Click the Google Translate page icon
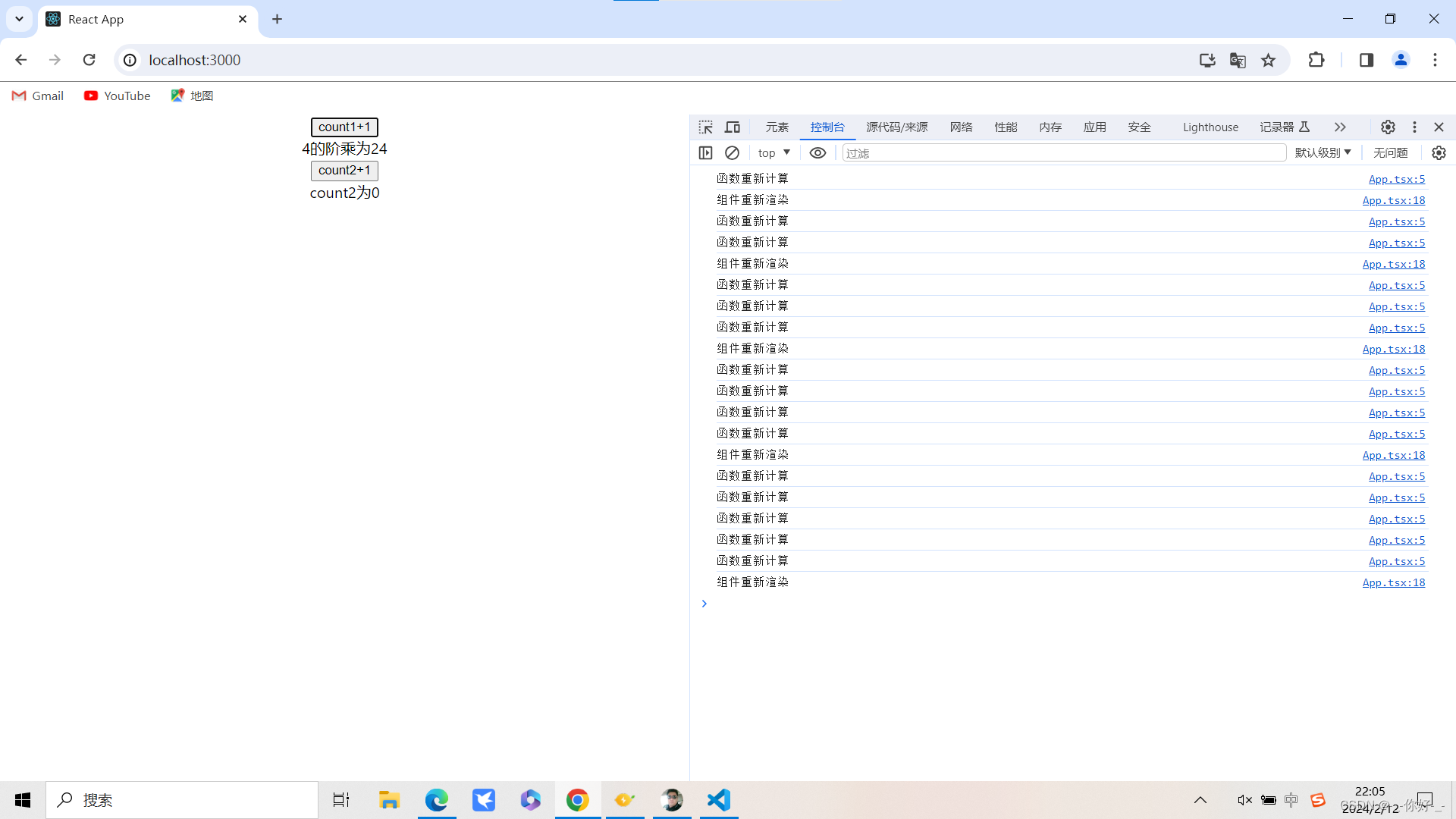The width and height of the screenshot is (1456, 819). click(x=1238, y=60)
